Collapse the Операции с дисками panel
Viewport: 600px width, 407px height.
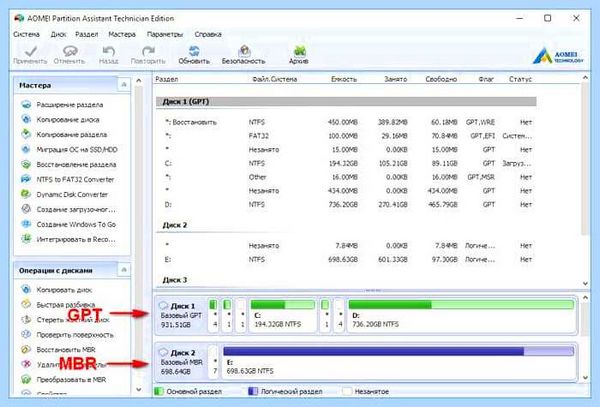point(124,270)
